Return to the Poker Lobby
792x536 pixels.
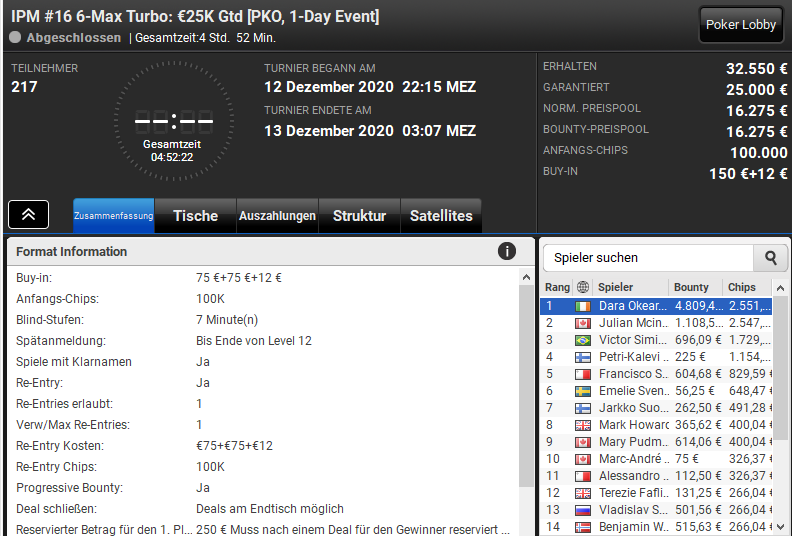point(740,24)
